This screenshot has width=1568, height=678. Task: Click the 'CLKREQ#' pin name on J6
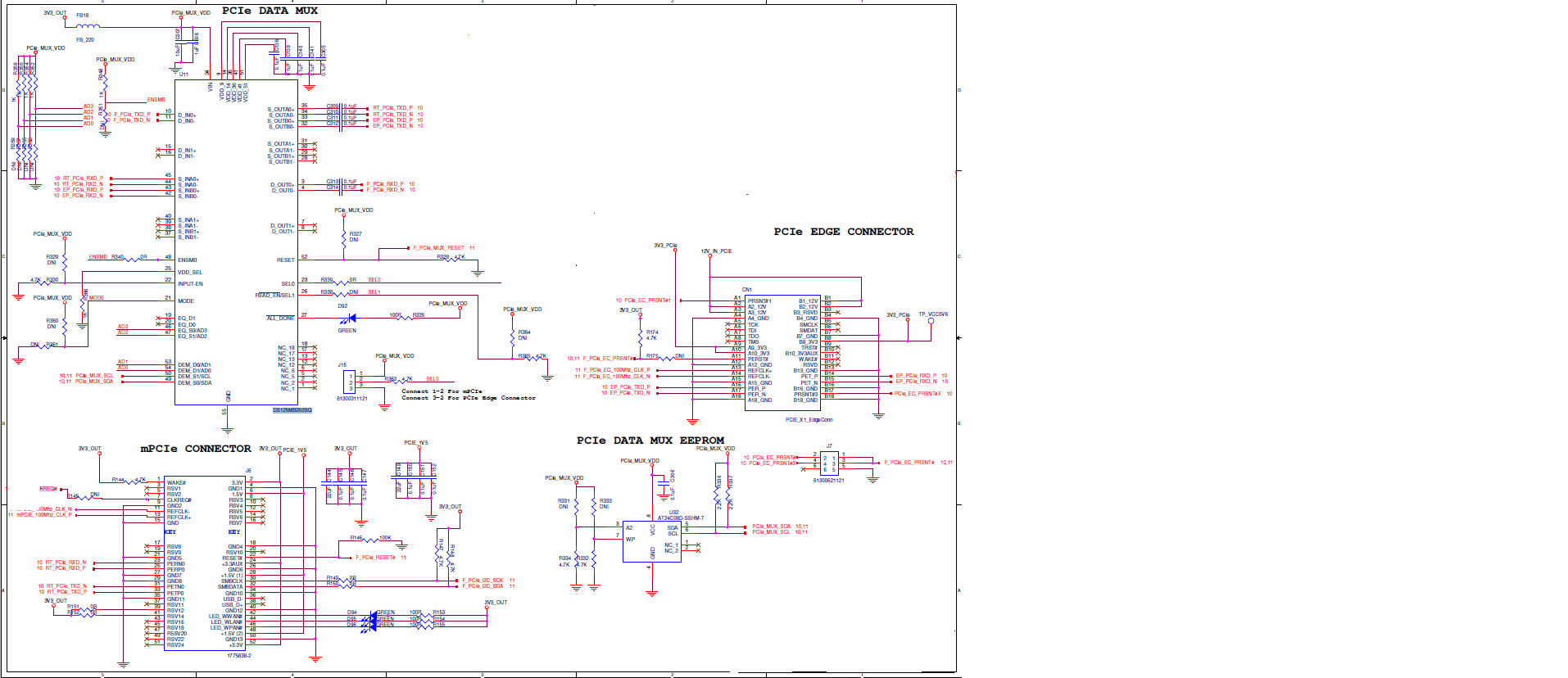(179, 500)
